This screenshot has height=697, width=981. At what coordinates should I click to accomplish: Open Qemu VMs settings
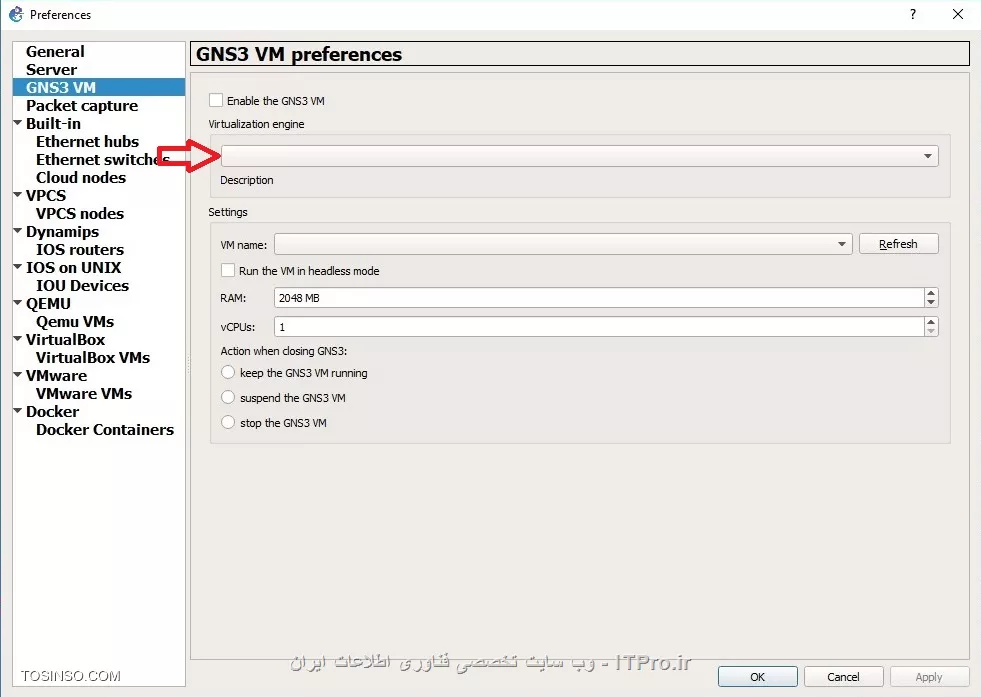click(x=75, y=322)
